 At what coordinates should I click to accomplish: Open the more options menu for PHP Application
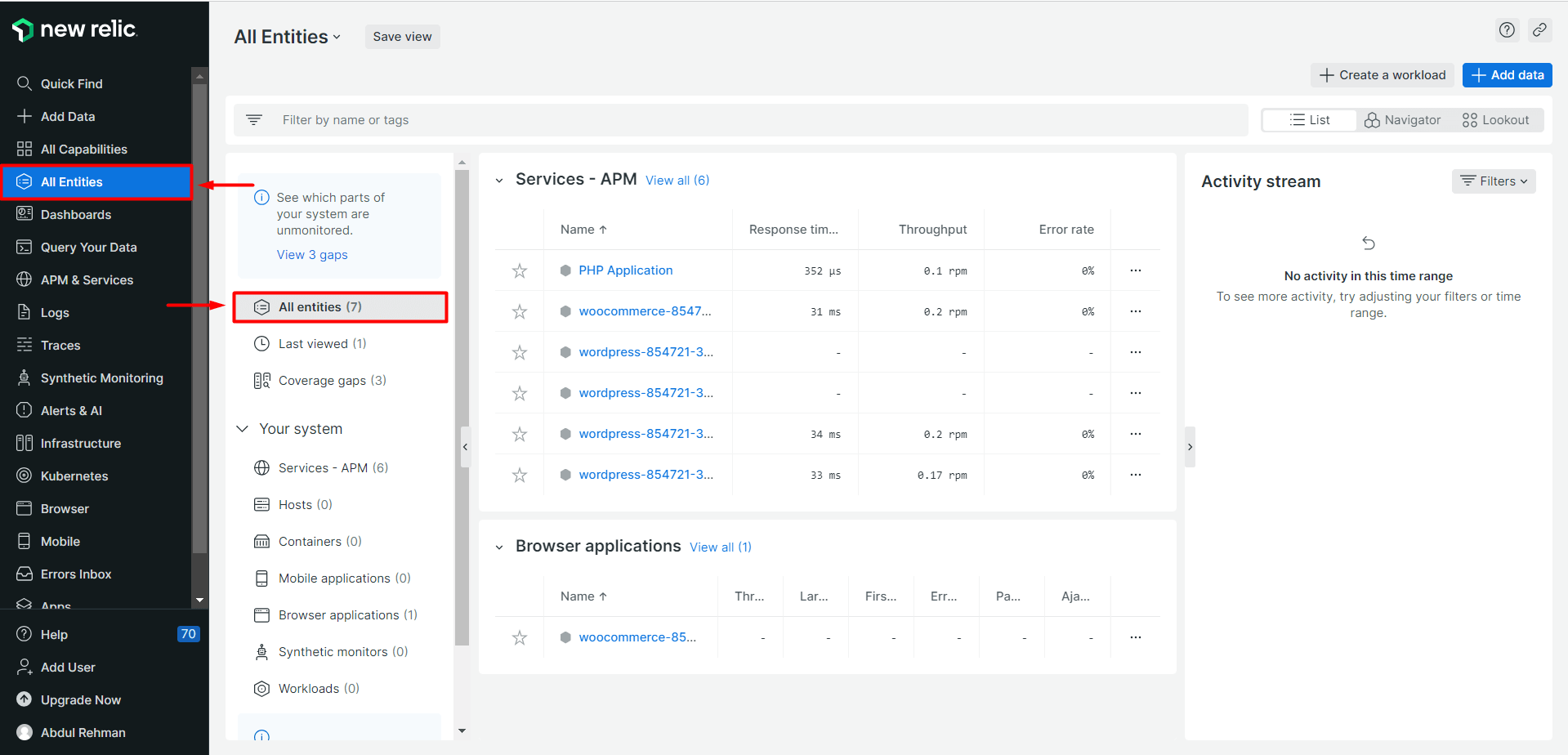click(1136, 270)
